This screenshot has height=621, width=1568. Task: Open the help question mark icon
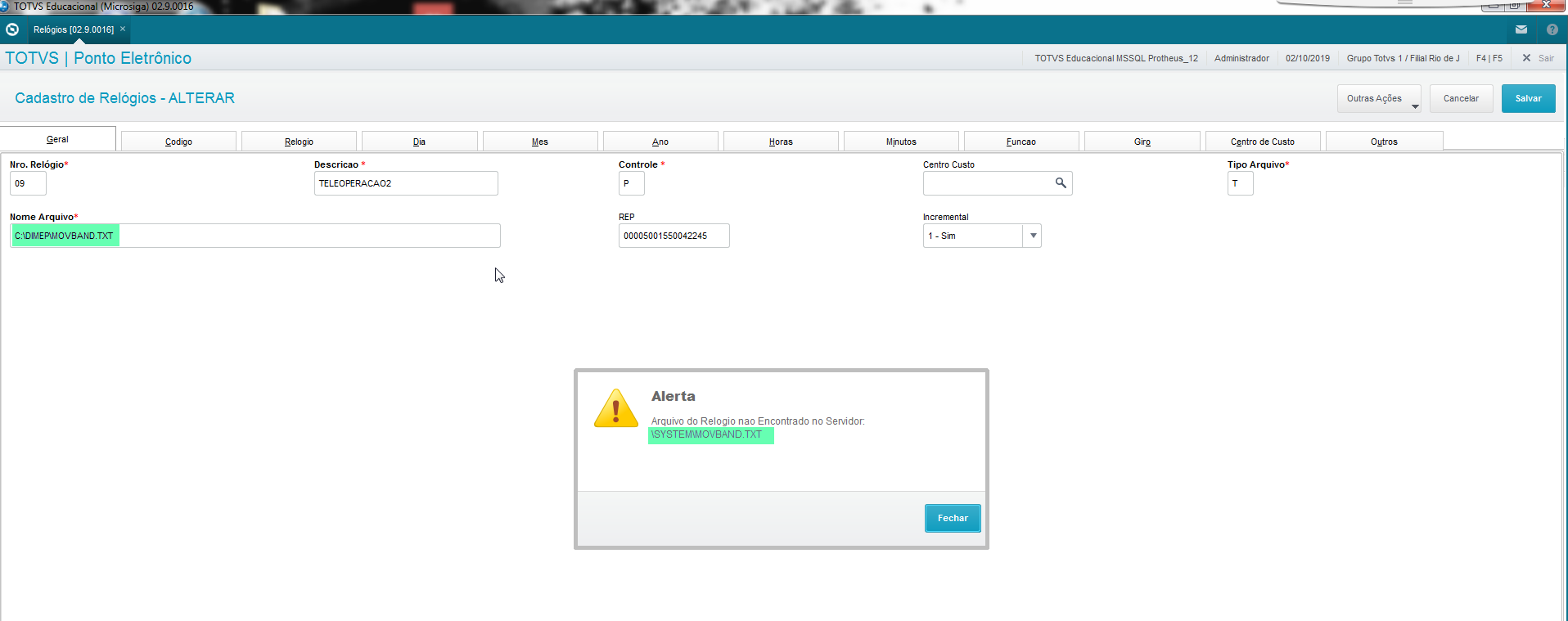1552,29
